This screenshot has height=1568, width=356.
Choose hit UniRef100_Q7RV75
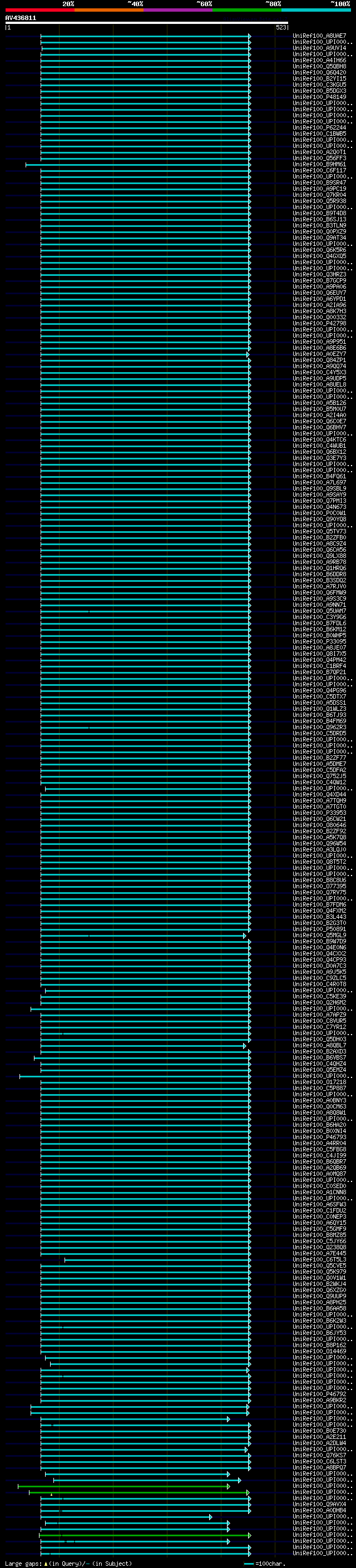coord(319,892)
